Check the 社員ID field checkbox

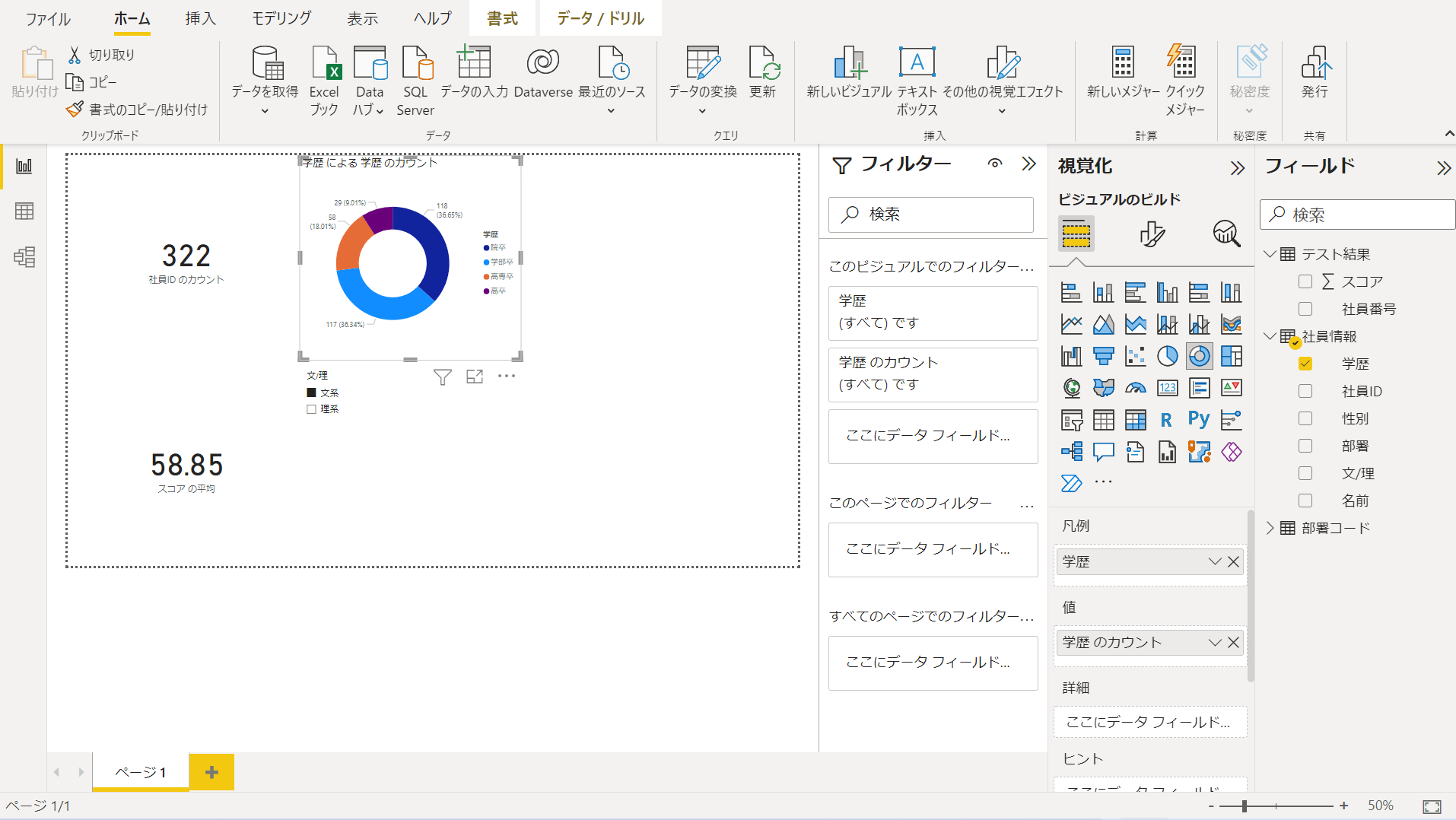click(1305, 391)
